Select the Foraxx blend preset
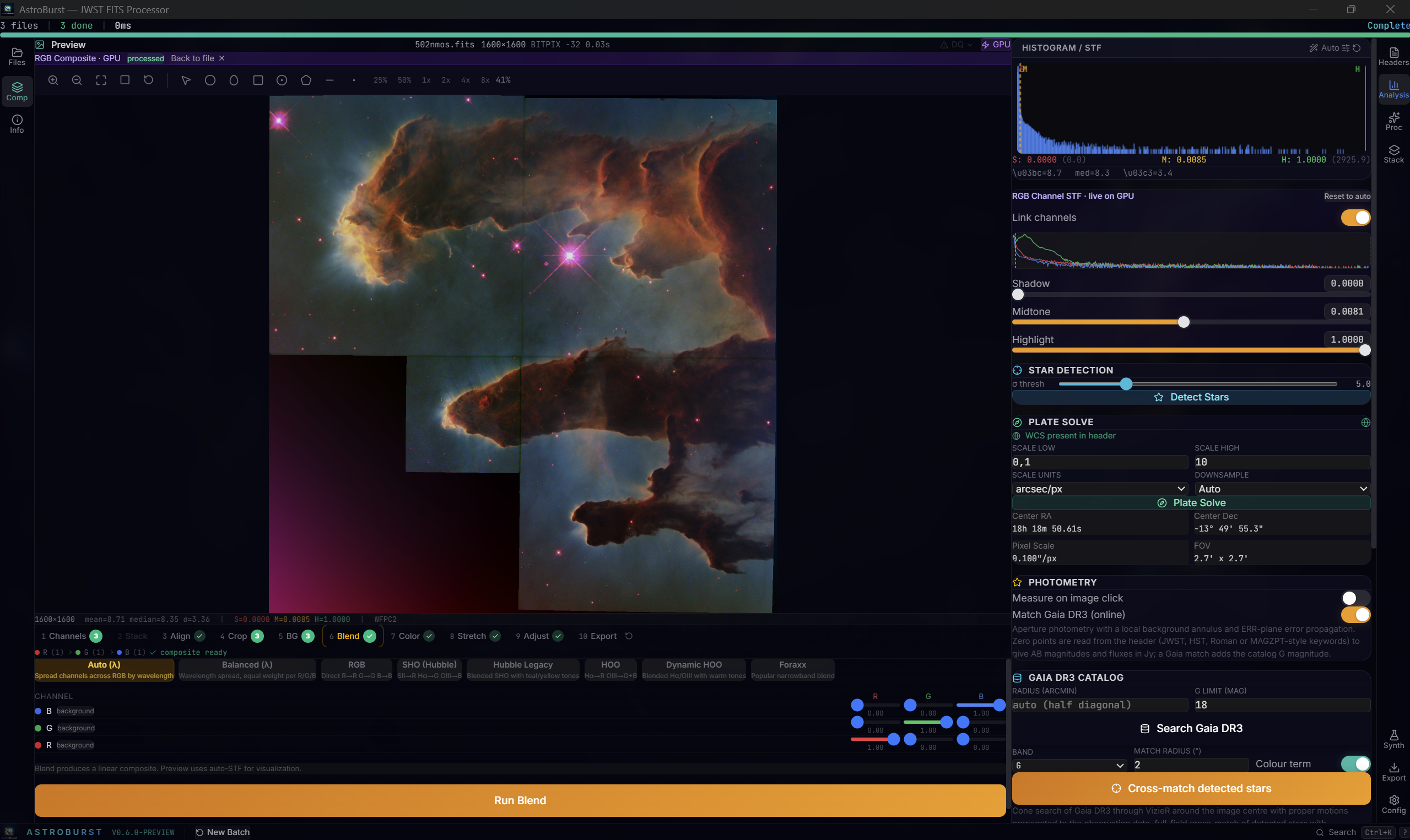Screen dimensions: 1410x840 792,670
